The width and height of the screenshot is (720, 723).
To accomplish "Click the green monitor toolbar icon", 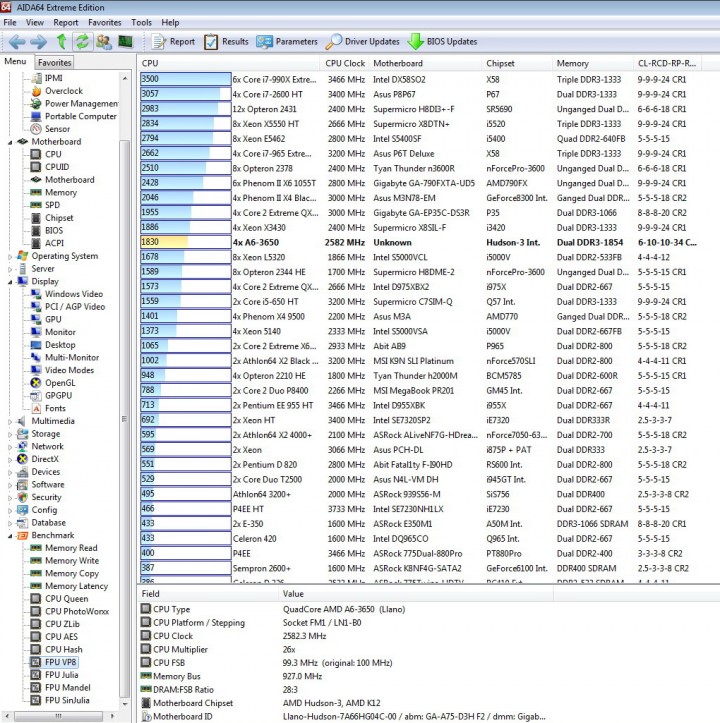I will click(125, 41).
